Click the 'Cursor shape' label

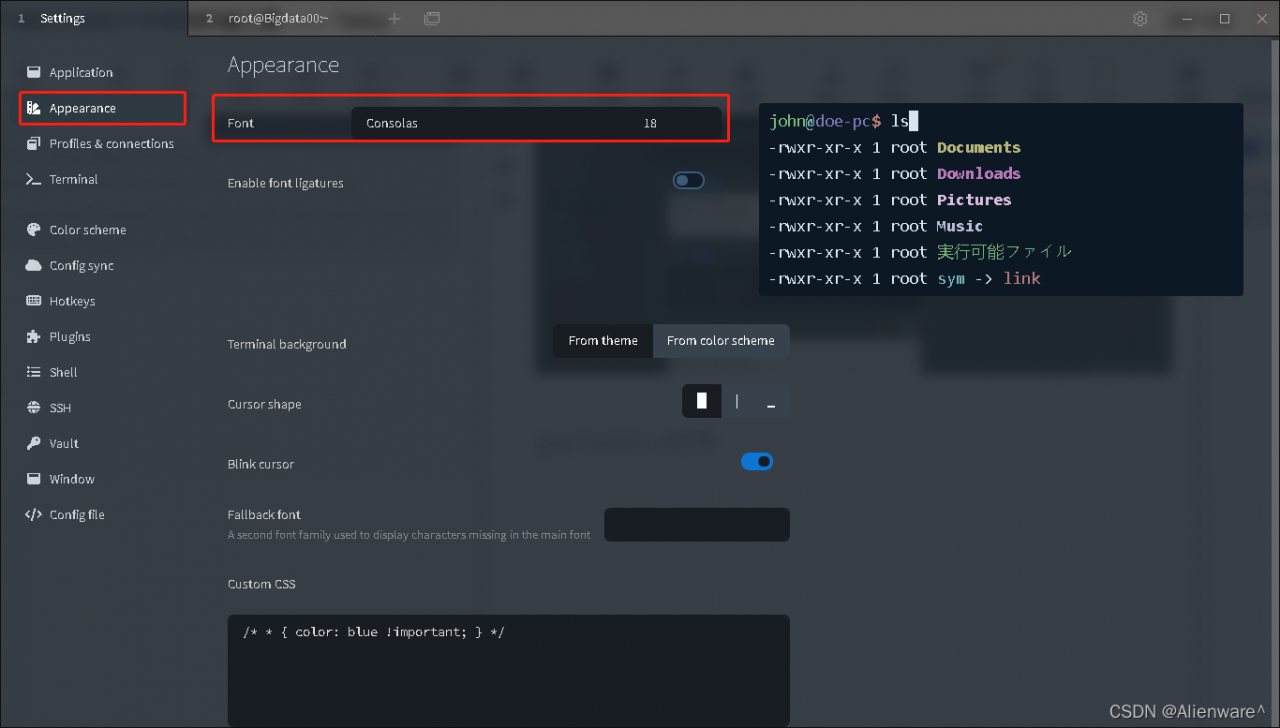[x=264, y=404]
